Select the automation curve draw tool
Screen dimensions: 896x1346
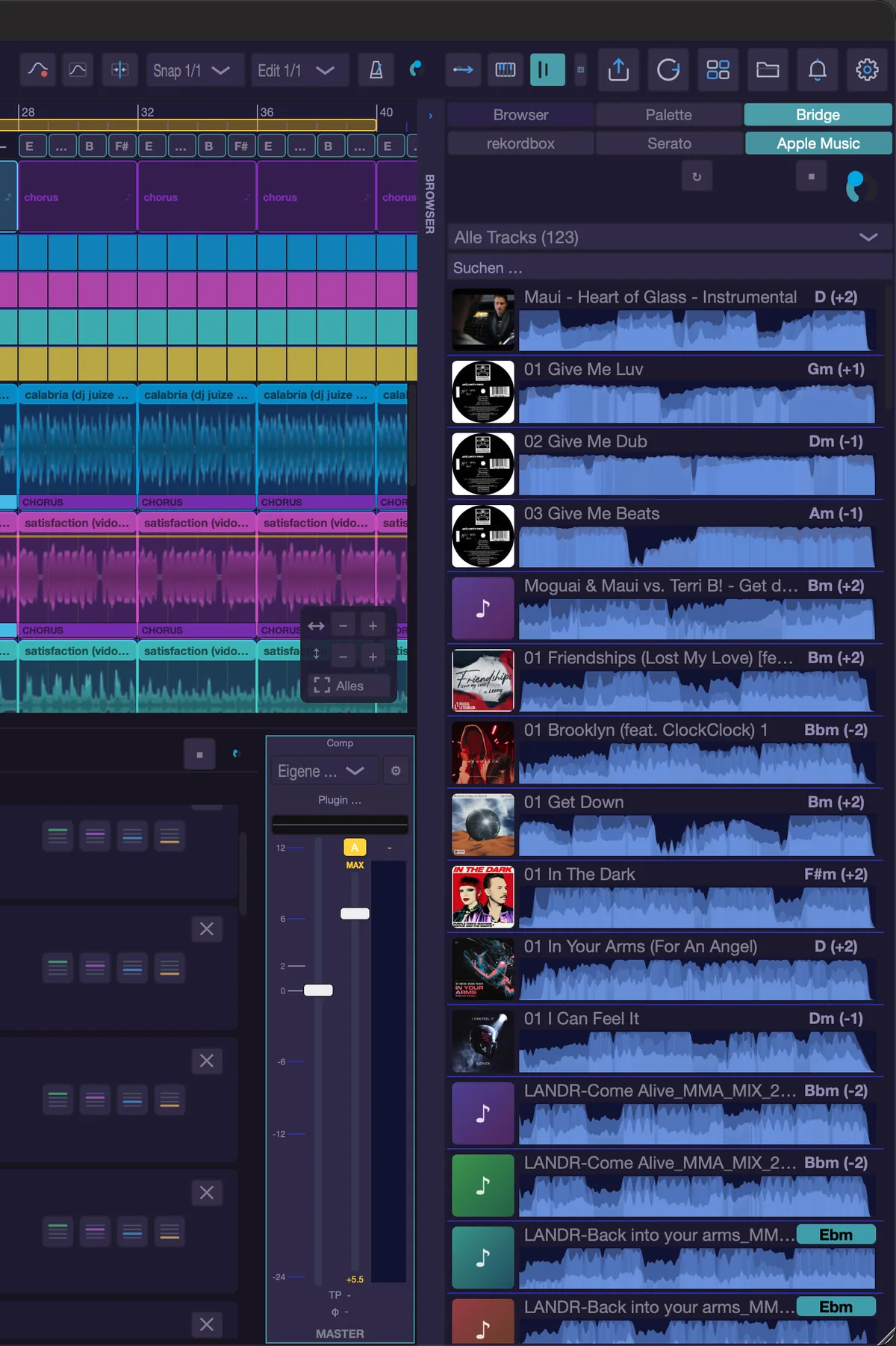pyautogui.click(x=38, y=70)
